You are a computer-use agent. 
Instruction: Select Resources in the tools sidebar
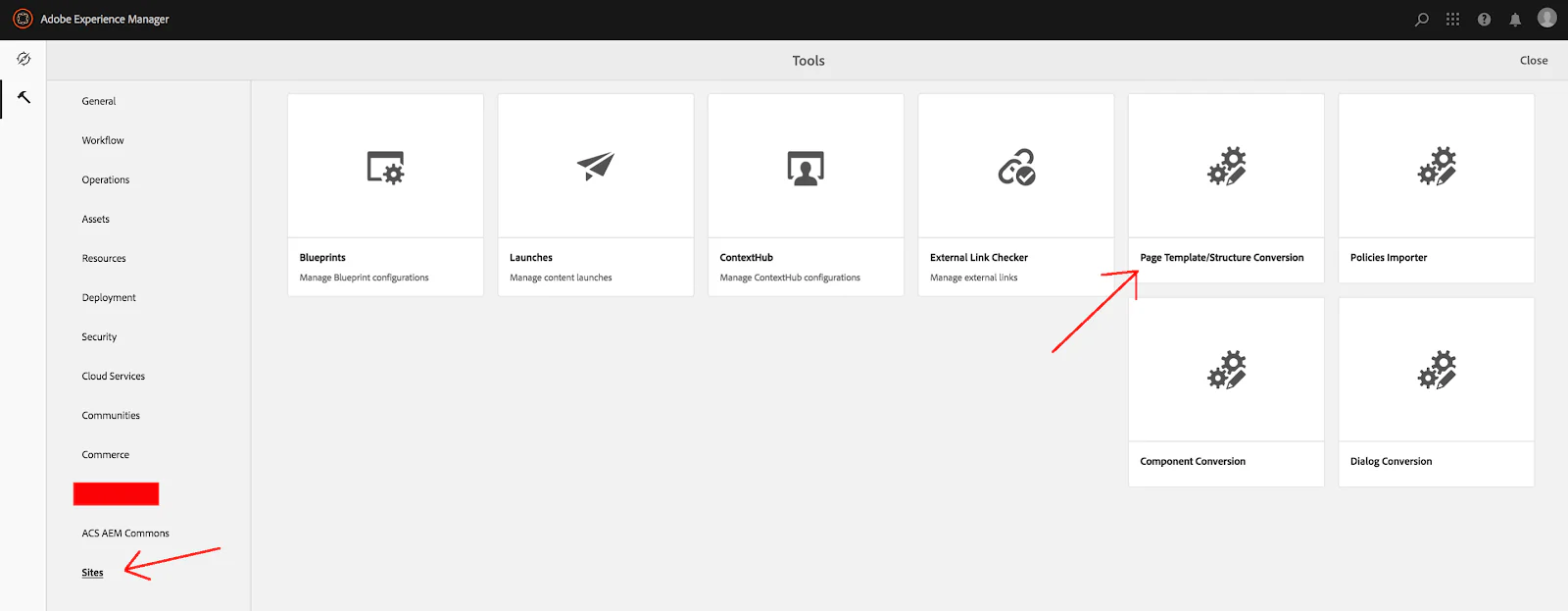point(104,258)
